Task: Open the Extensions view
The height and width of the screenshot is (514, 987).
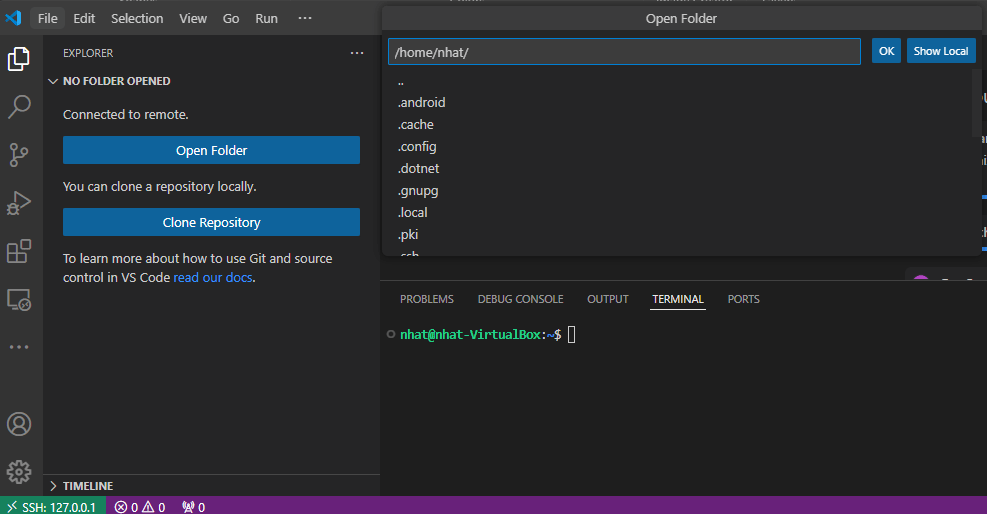Action: [x=19, y=251]
